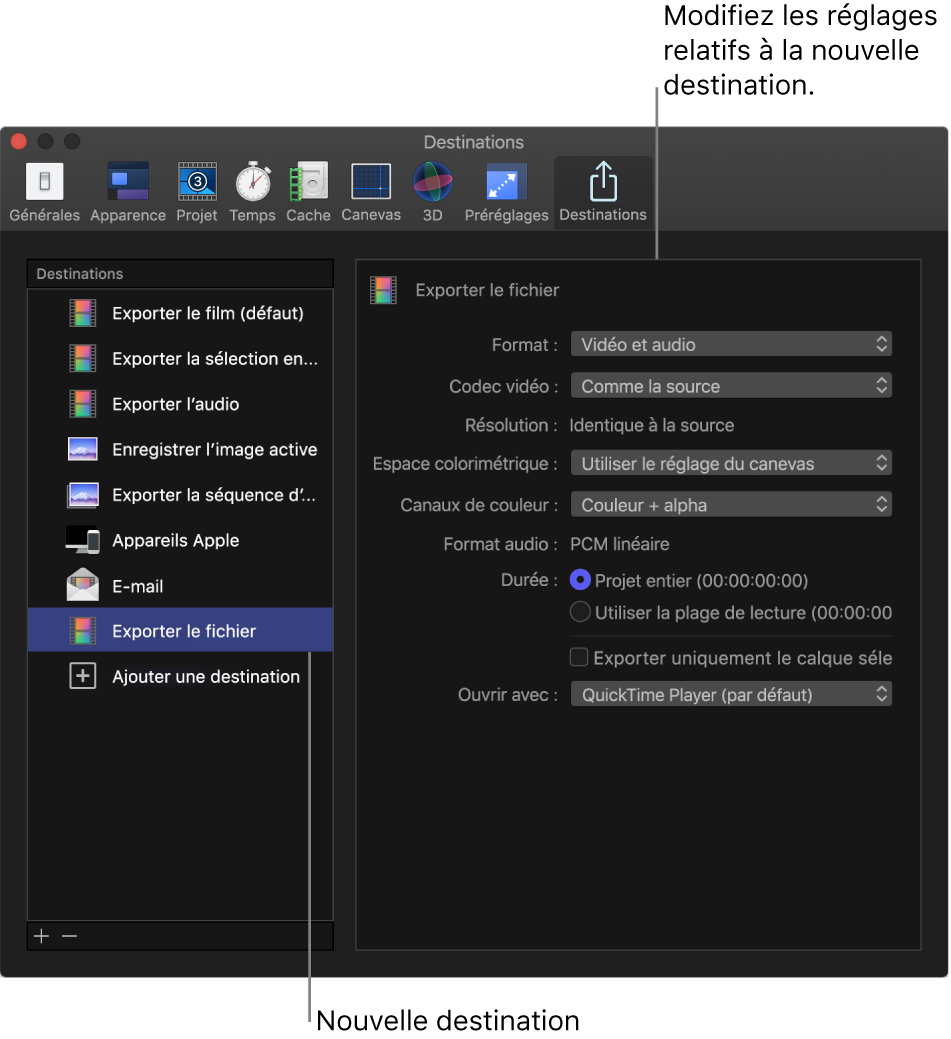
Task: Click Ajouter une destination
Action: coord(205,677)
